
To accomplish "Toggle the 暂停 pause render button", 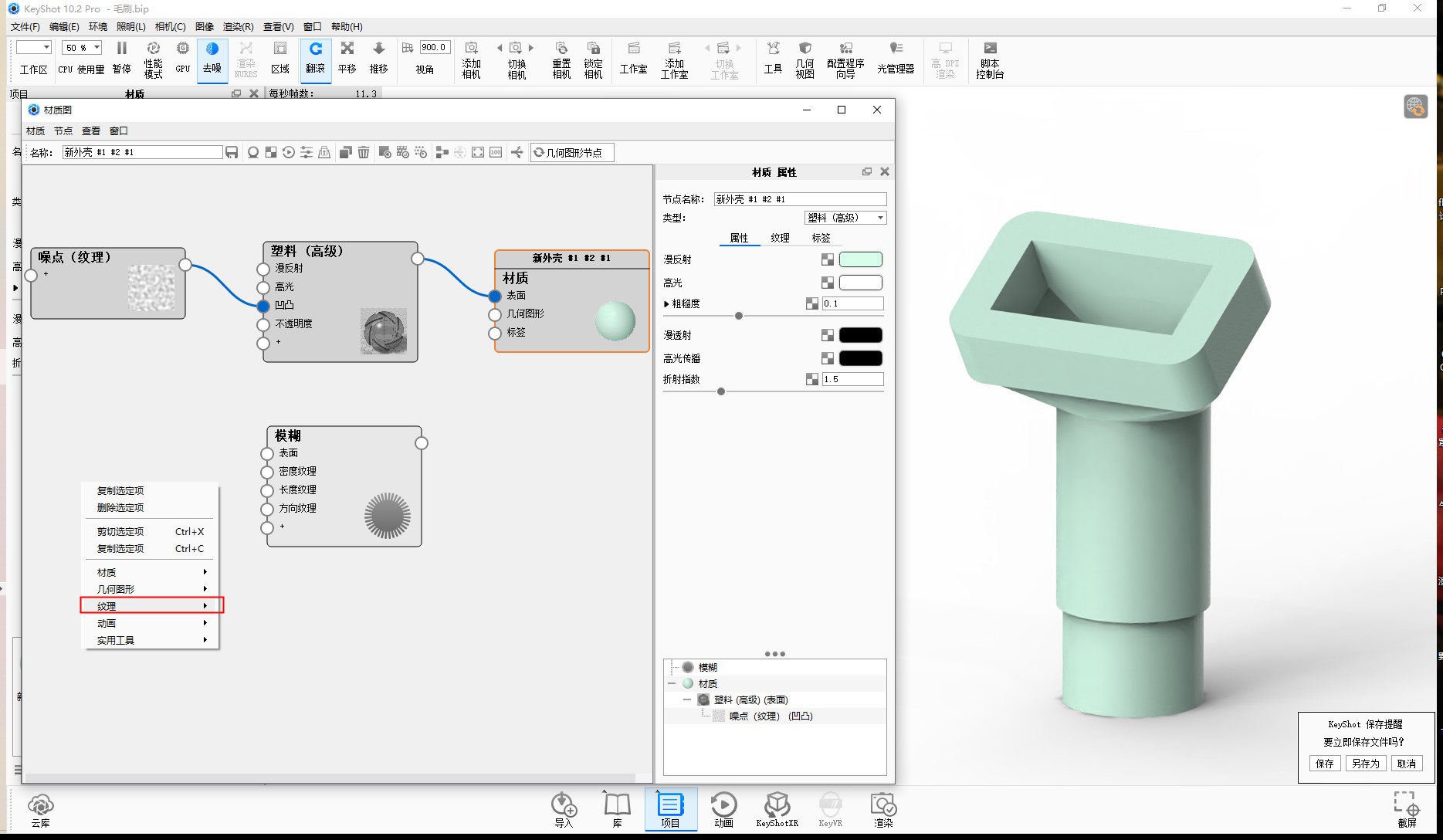I will click(121, 59).
